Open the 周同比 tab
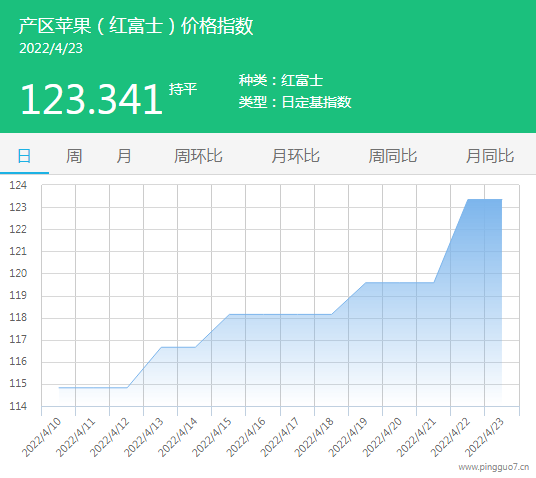536x478 pixels. point(392,156)
